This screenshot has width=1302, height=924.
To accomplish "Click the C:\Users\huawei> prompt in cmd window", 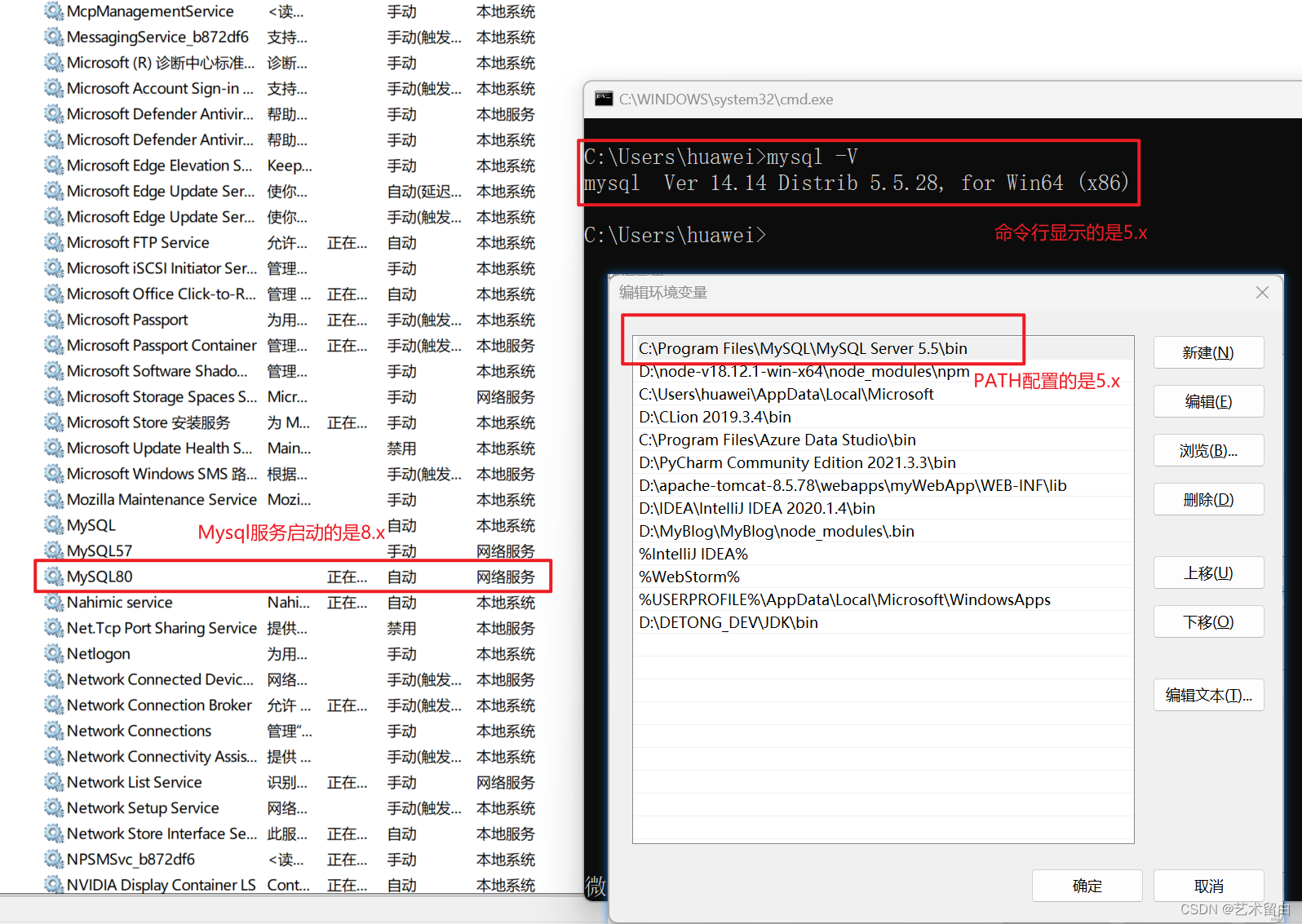I will [x=675, y=235].
